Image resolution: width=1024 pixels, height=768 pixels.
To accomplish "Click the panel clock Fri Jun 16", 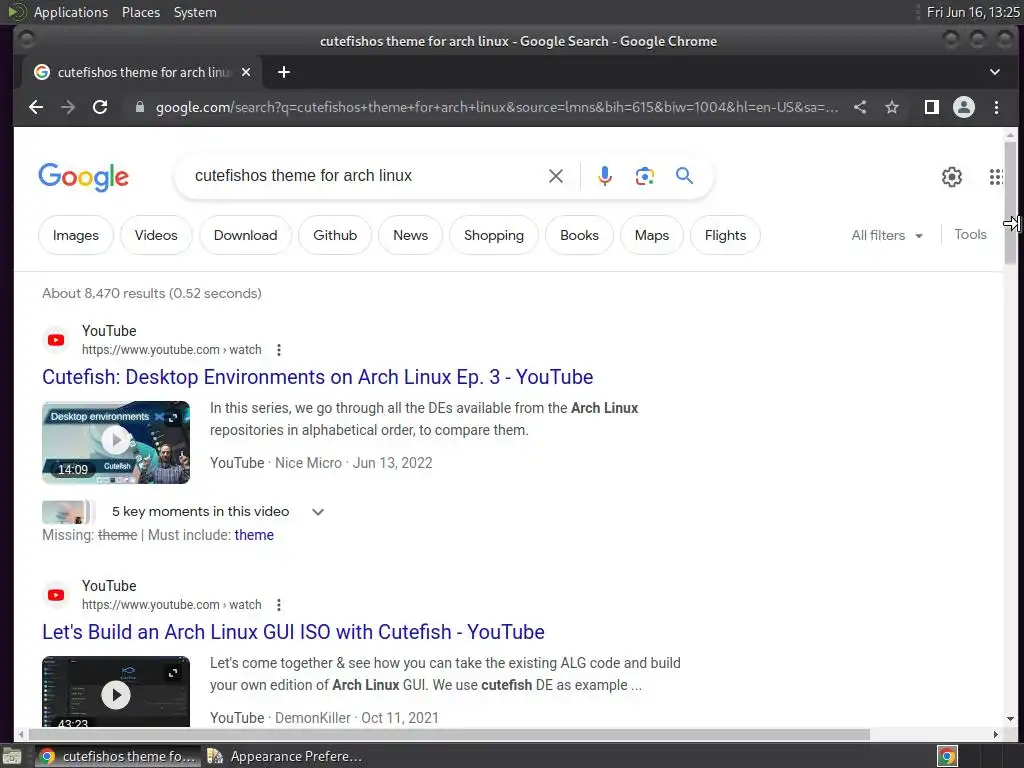I will [x=973, y=12].
